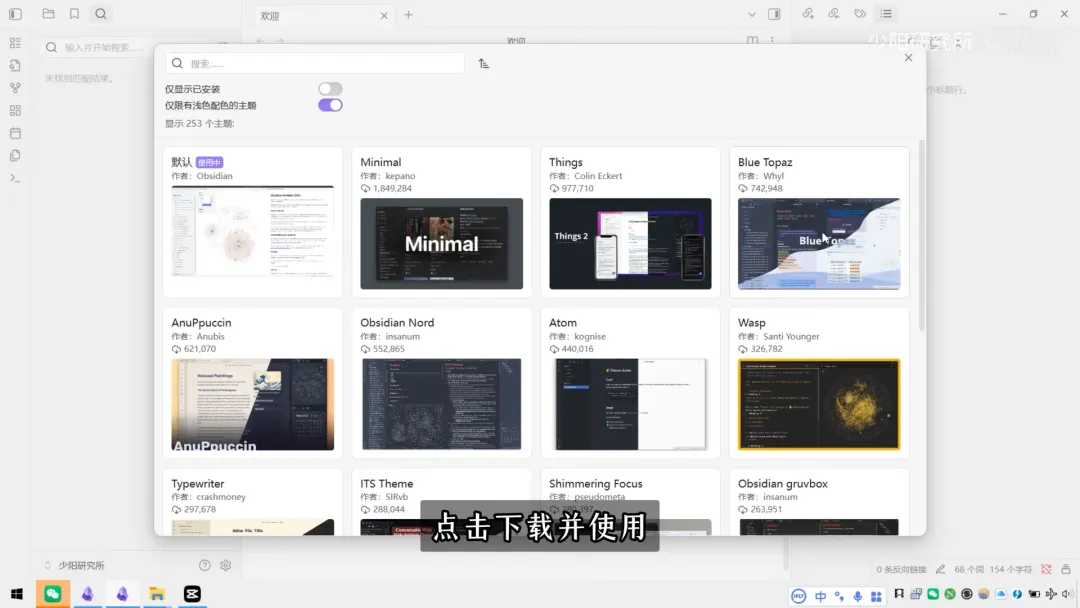Open the vault switcher 少阳研究所
This screenshot has height=608, width=1080.
[x=80, y=565]
